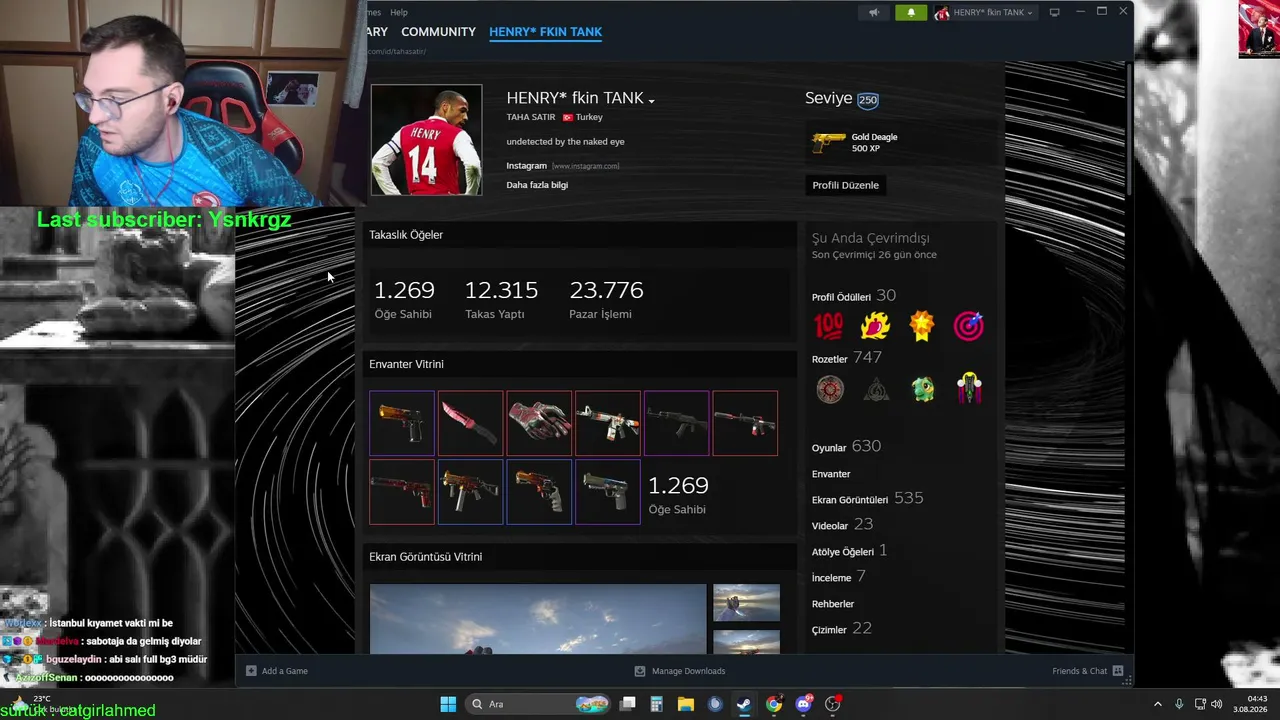Open Task View on the taskbar
1280x720 pixels.
coord(627,704)
